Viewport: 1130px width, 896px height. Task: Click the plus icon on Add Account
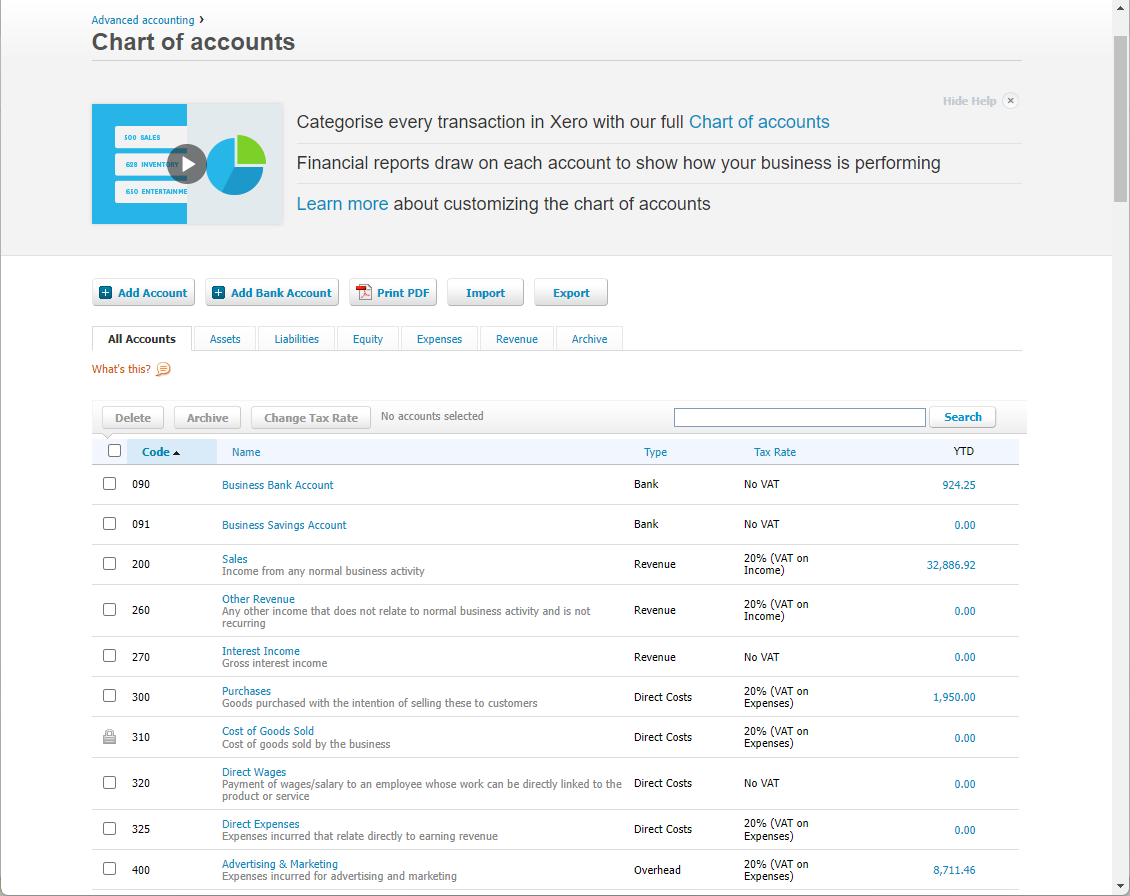[x=105, y=292]
